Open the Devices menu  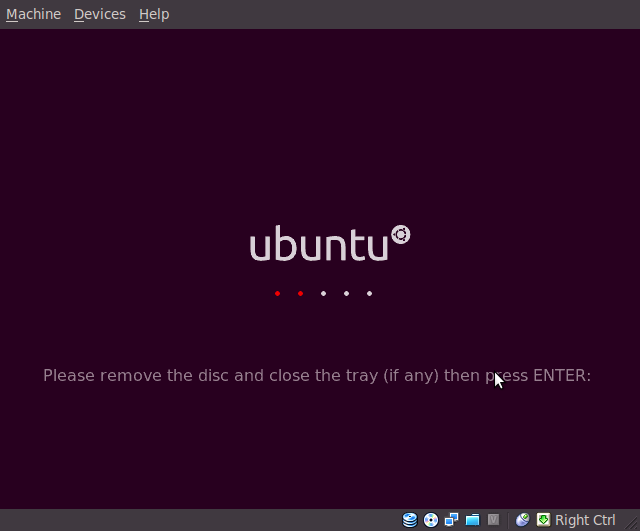100,14
